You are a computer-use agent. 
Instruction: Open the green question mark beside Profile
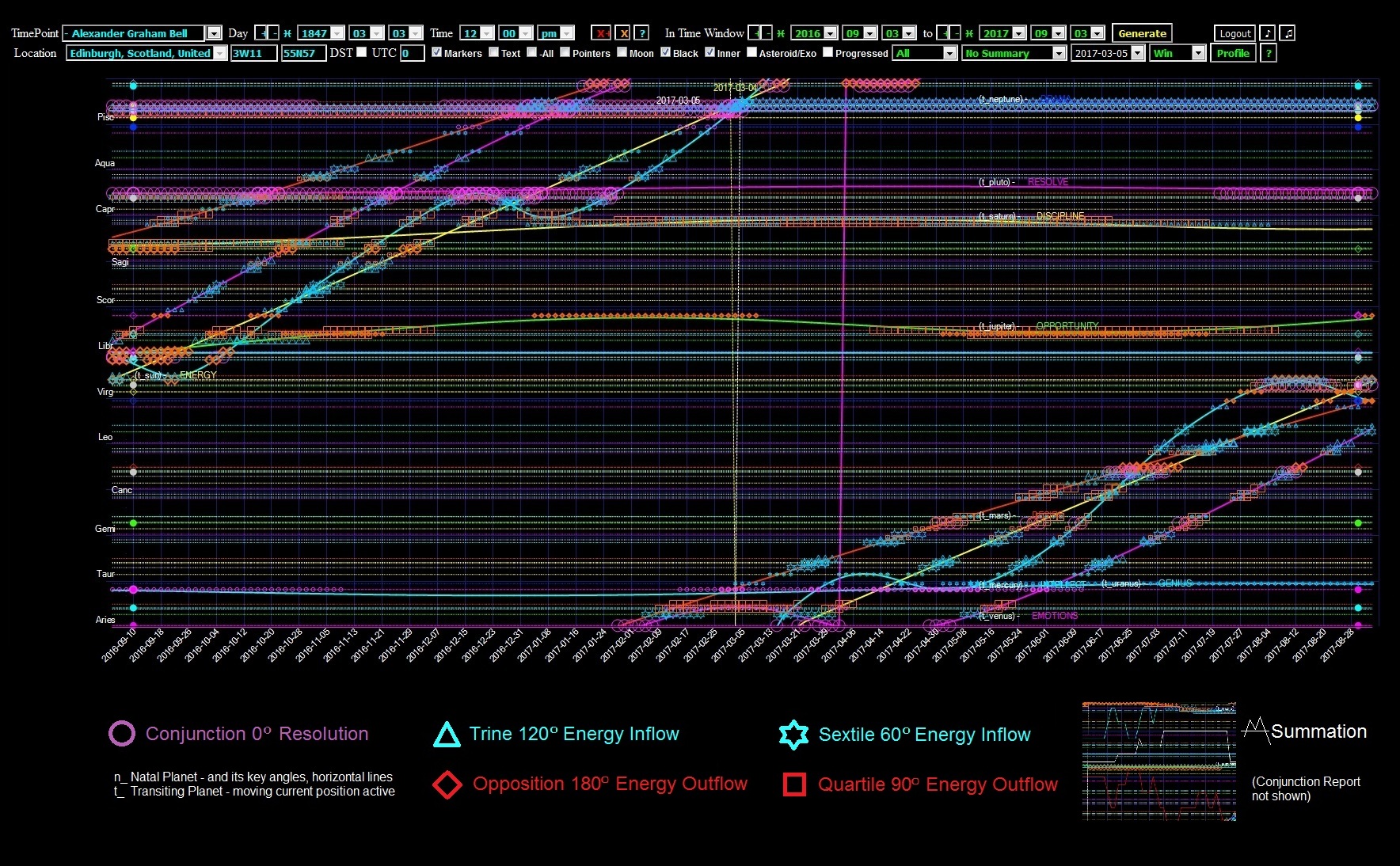(1269, 53)
